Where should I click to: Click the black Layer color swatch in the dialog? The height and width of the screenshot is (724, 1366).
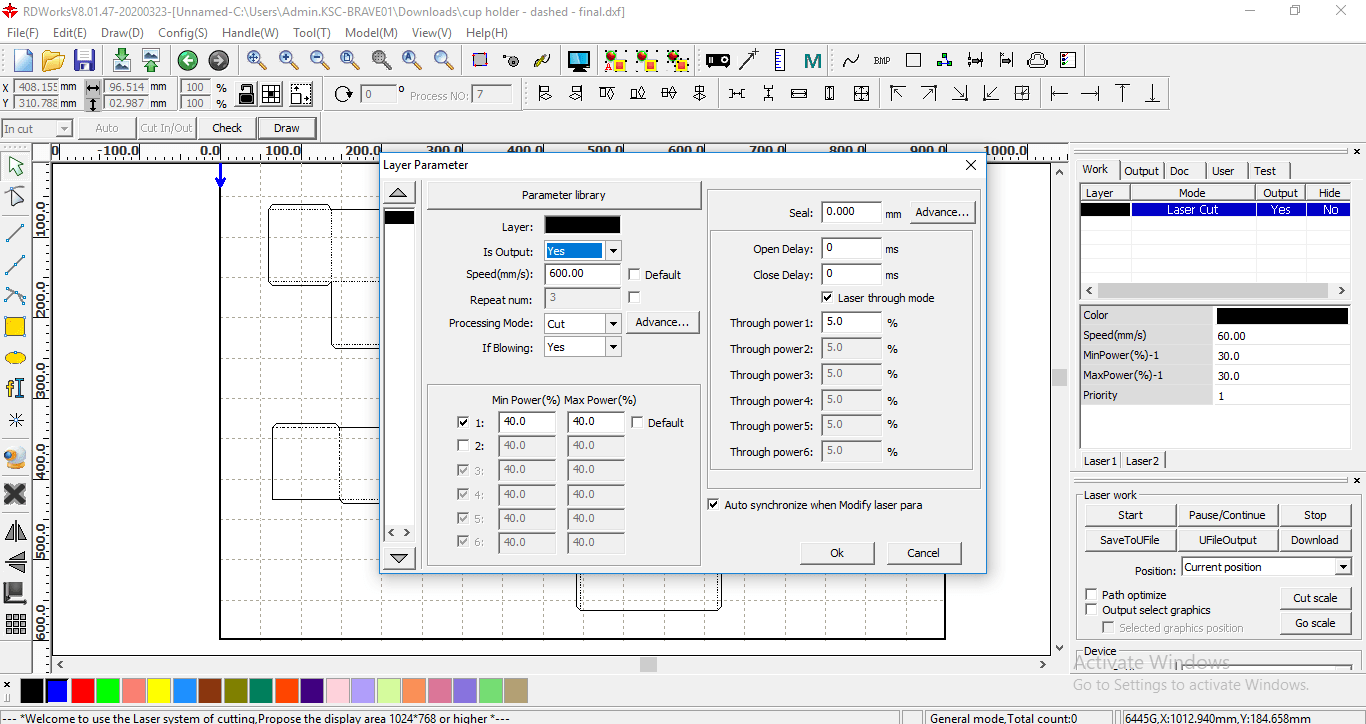point(582,226)
